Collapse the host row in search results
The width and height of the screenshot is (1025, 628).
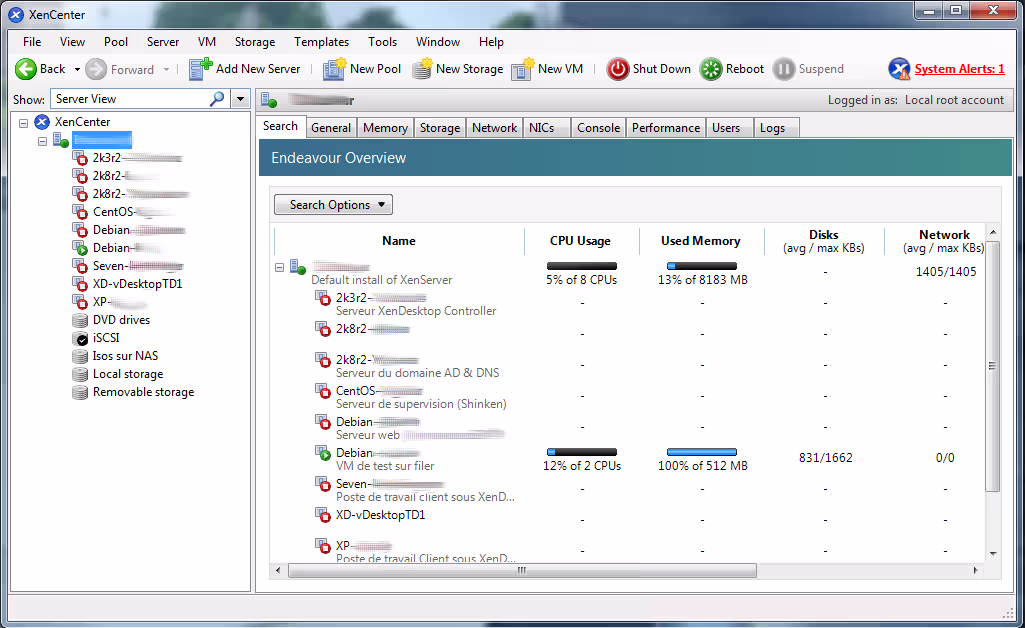point(280,267)
